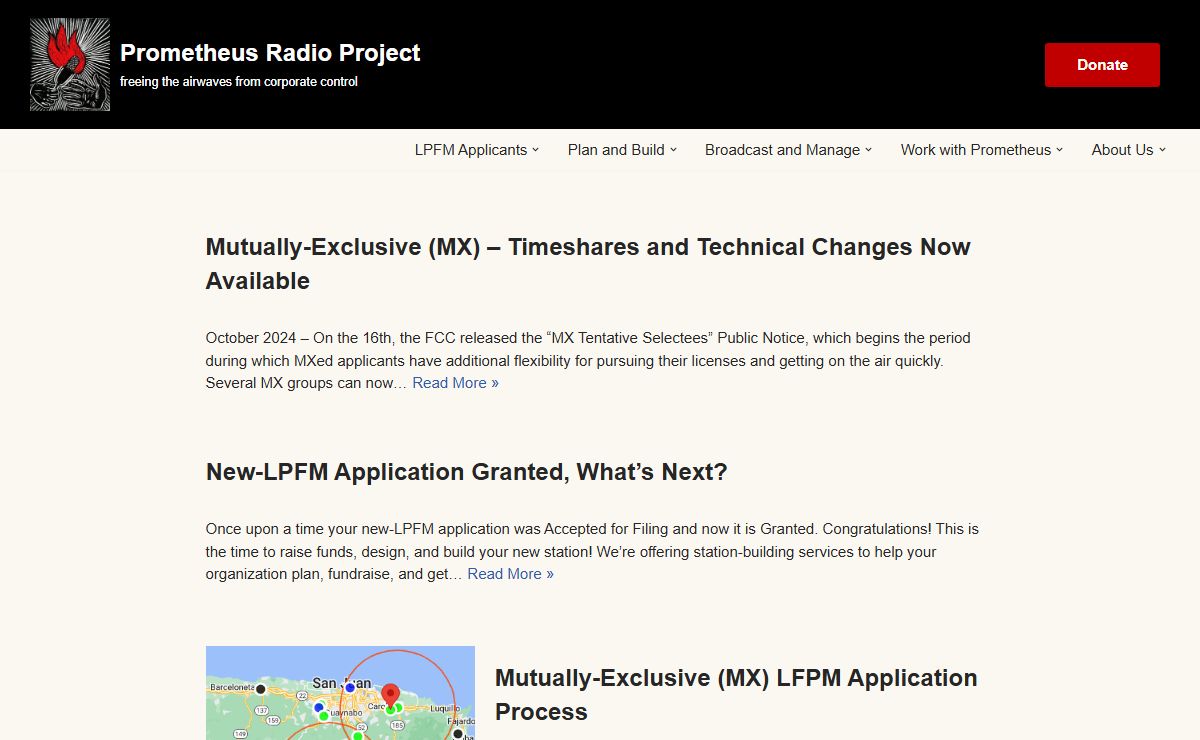Click the Prometheus flame logo image
Image resolution: width=1200 pixels, height=740 pixels.
pos(70,64)
